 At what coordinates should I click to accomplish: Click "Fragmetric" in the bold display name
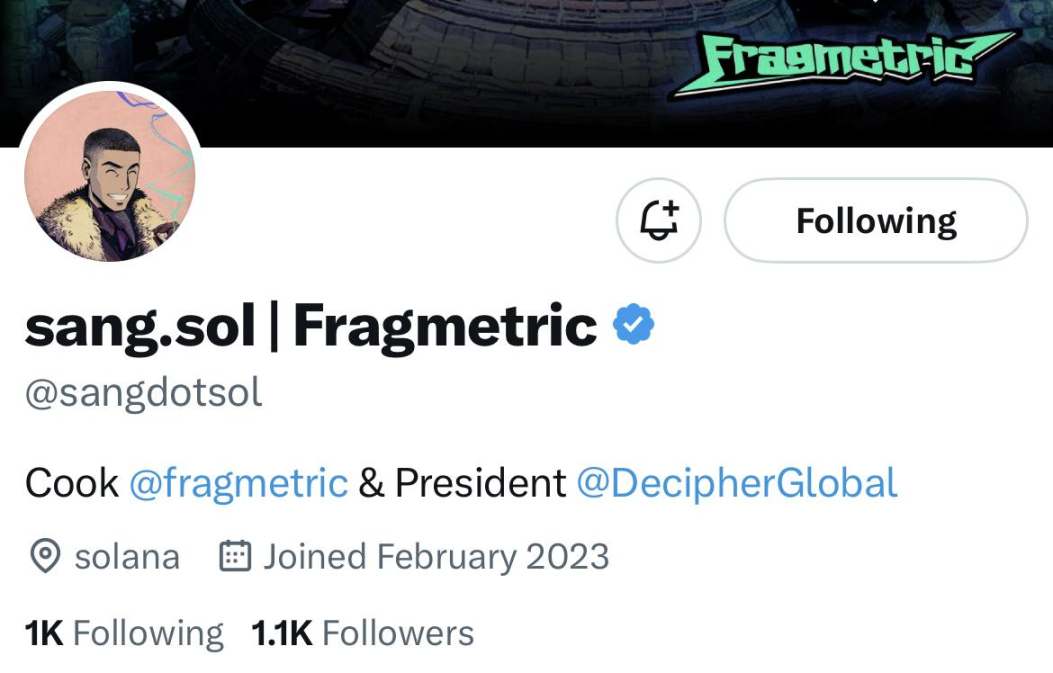click(445, 327)
